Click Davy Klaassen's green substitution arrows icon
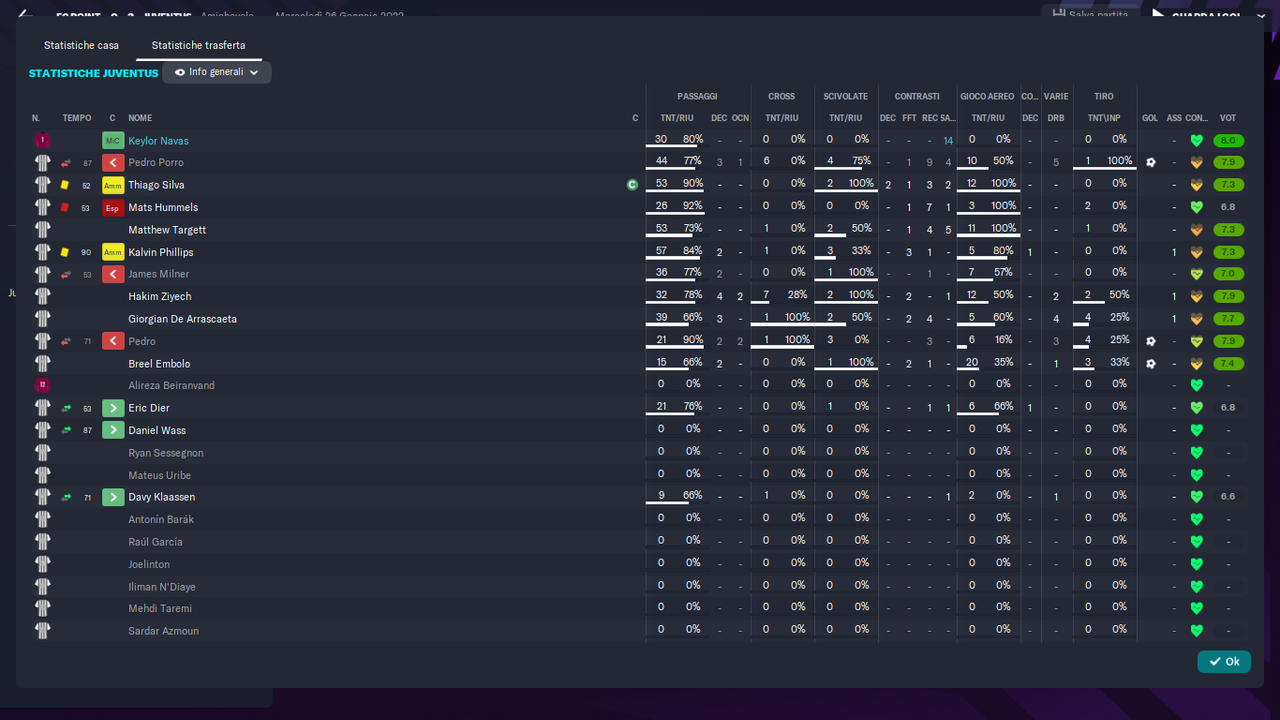The height and width of the screenshot is (720, 1280). click(x=66, y=497)
